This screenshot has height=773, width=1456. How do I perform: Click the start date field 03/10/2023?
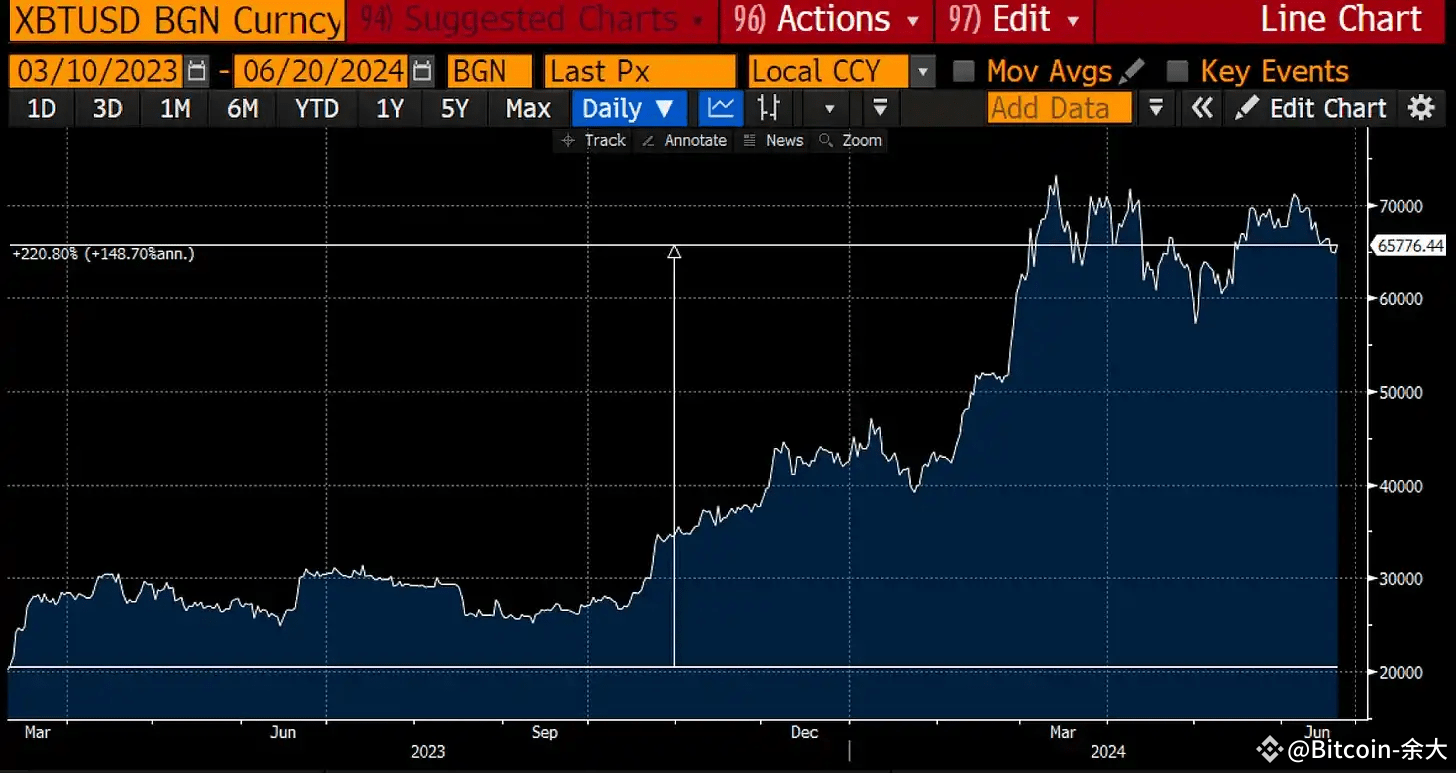[x=97, y=72]
